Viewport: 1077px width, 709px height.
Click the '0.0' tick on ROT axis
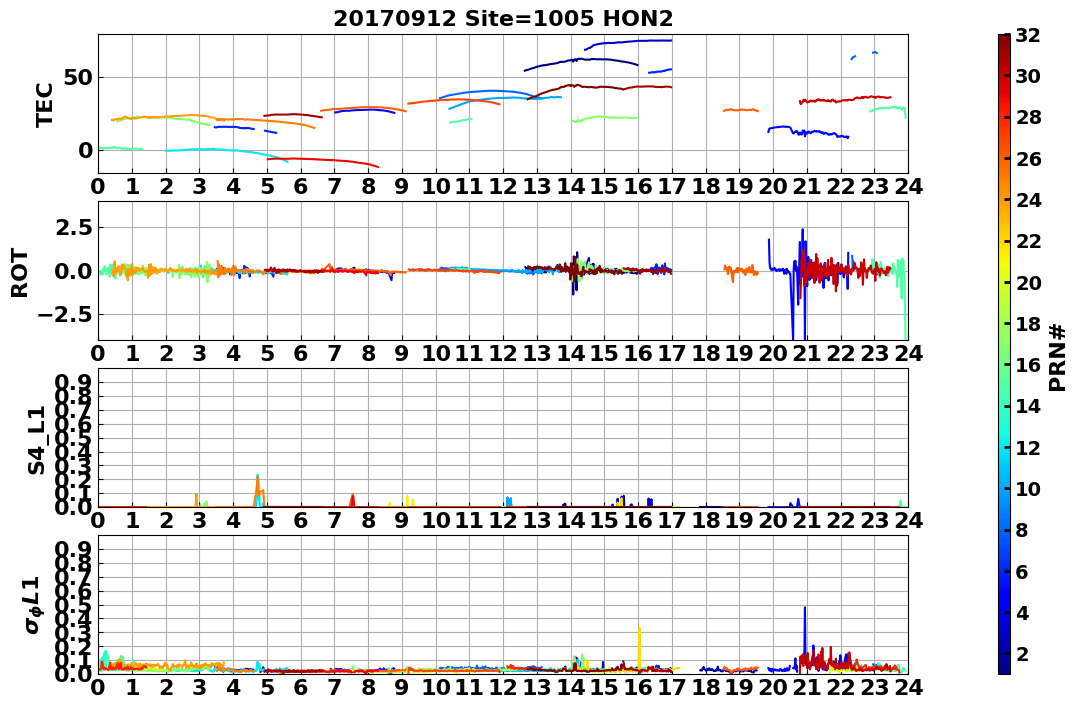73,271
